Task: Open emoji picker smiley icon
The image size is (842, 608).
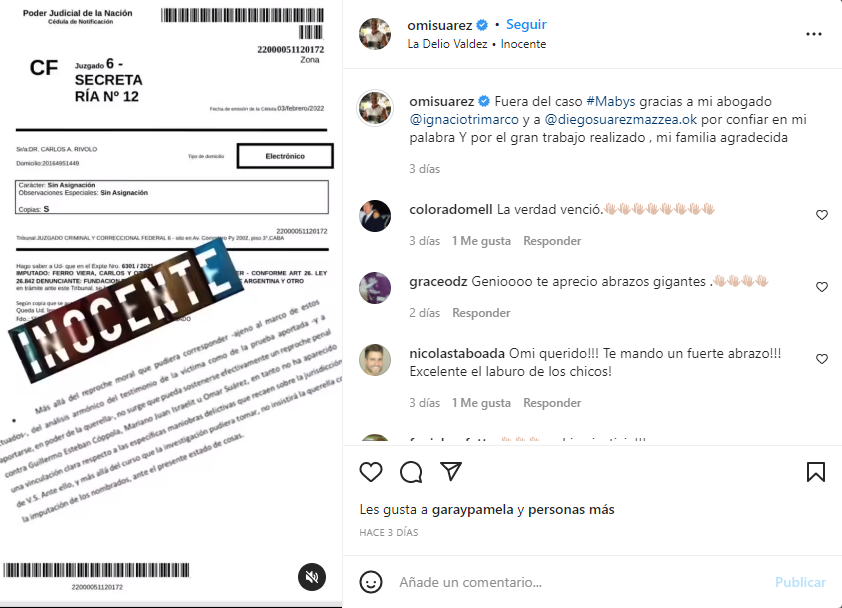Action: click(x=371, y=582)
